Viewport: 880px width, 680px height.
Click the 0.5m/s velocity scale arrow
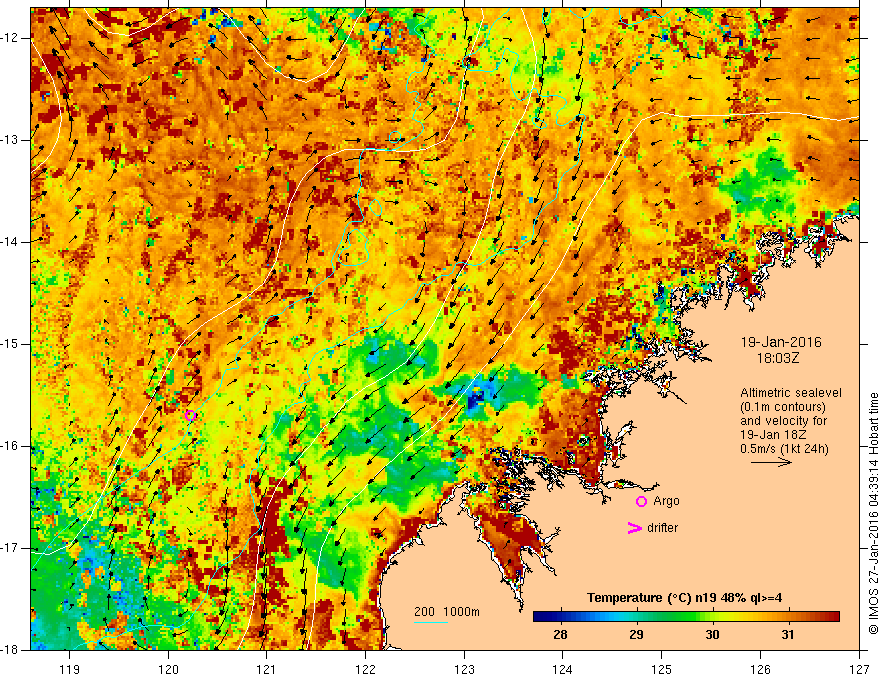[x=771, y=462]
